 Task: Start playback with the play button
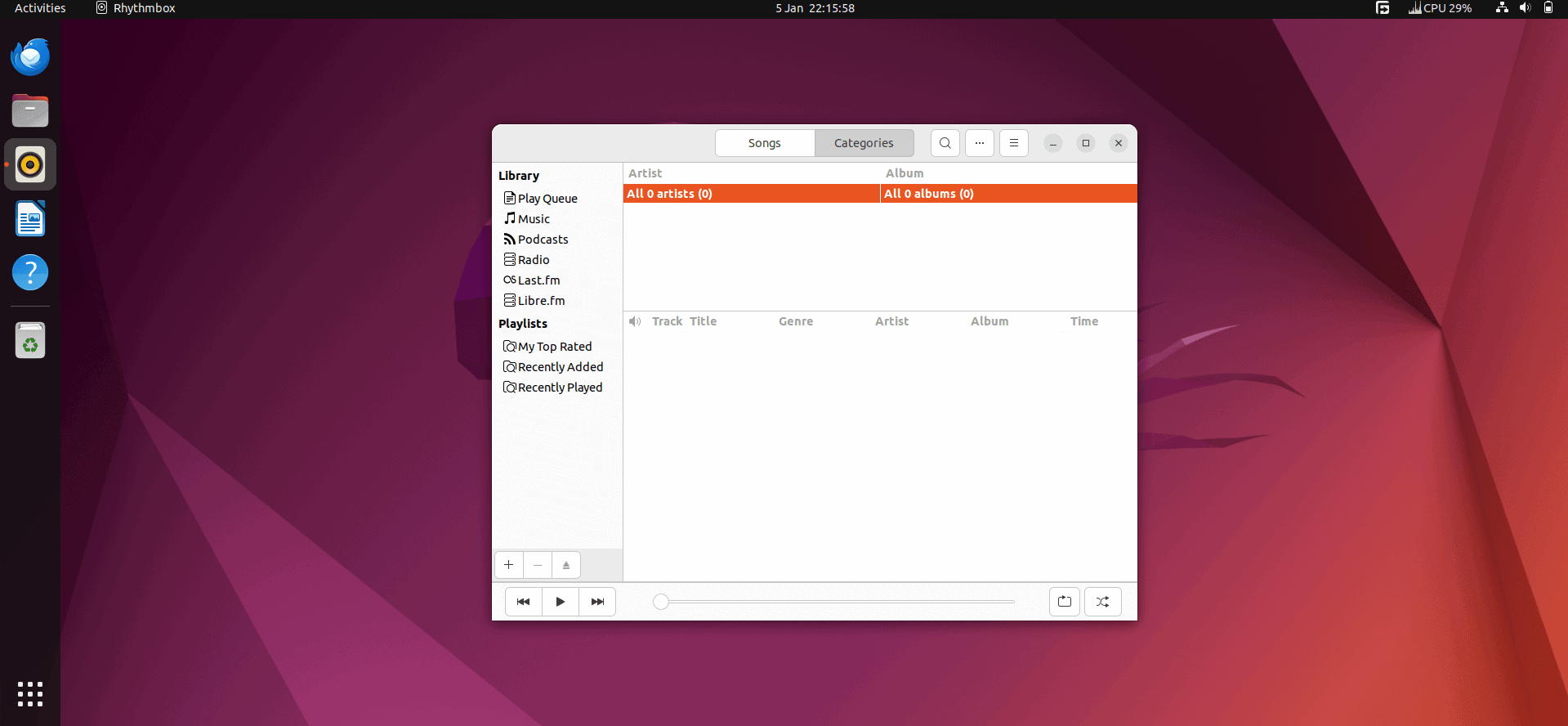(x=561, y=602)
